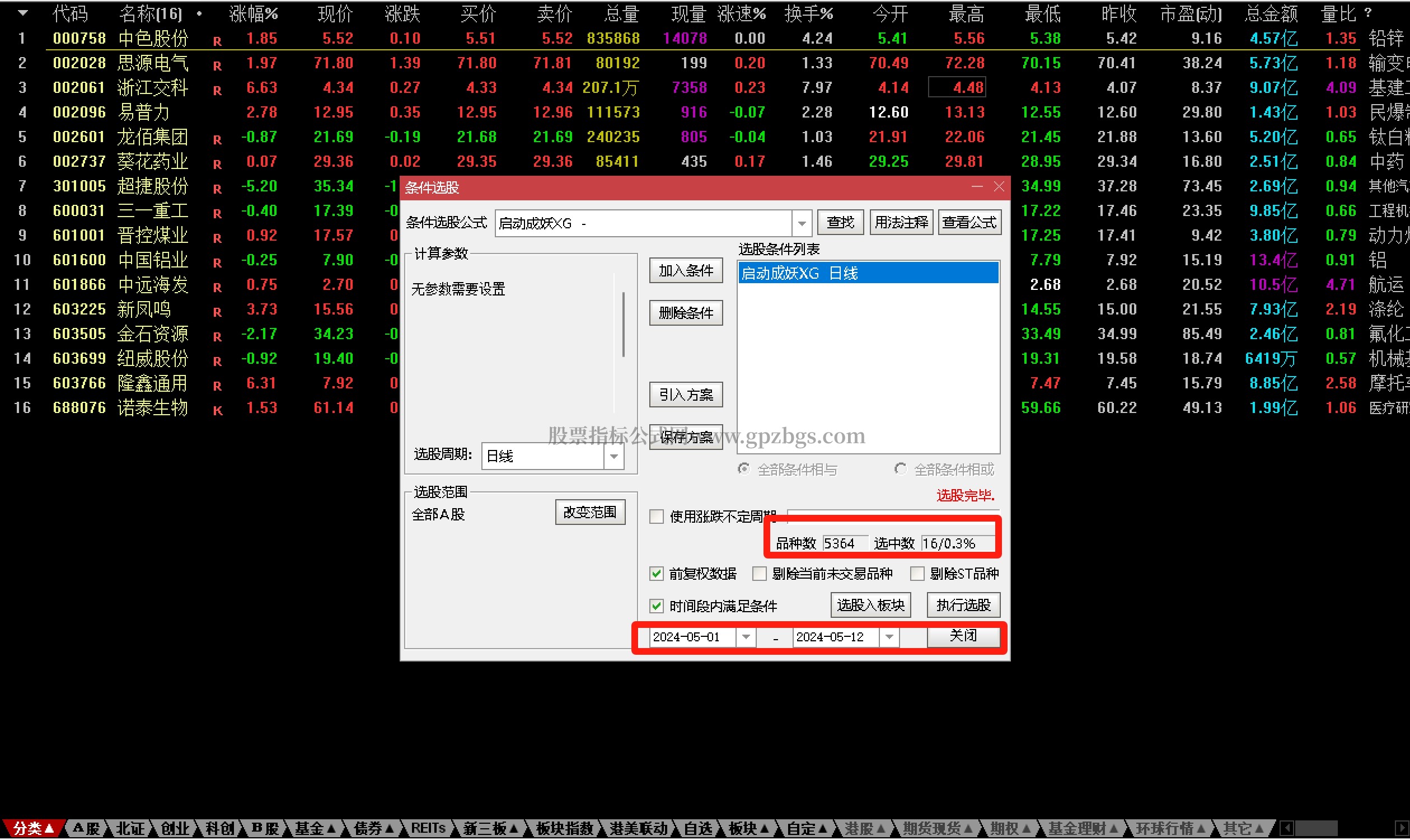Switch to the 创业 tab
Viewport: 1410px width, 840px height.
click(x=175, y=828)
